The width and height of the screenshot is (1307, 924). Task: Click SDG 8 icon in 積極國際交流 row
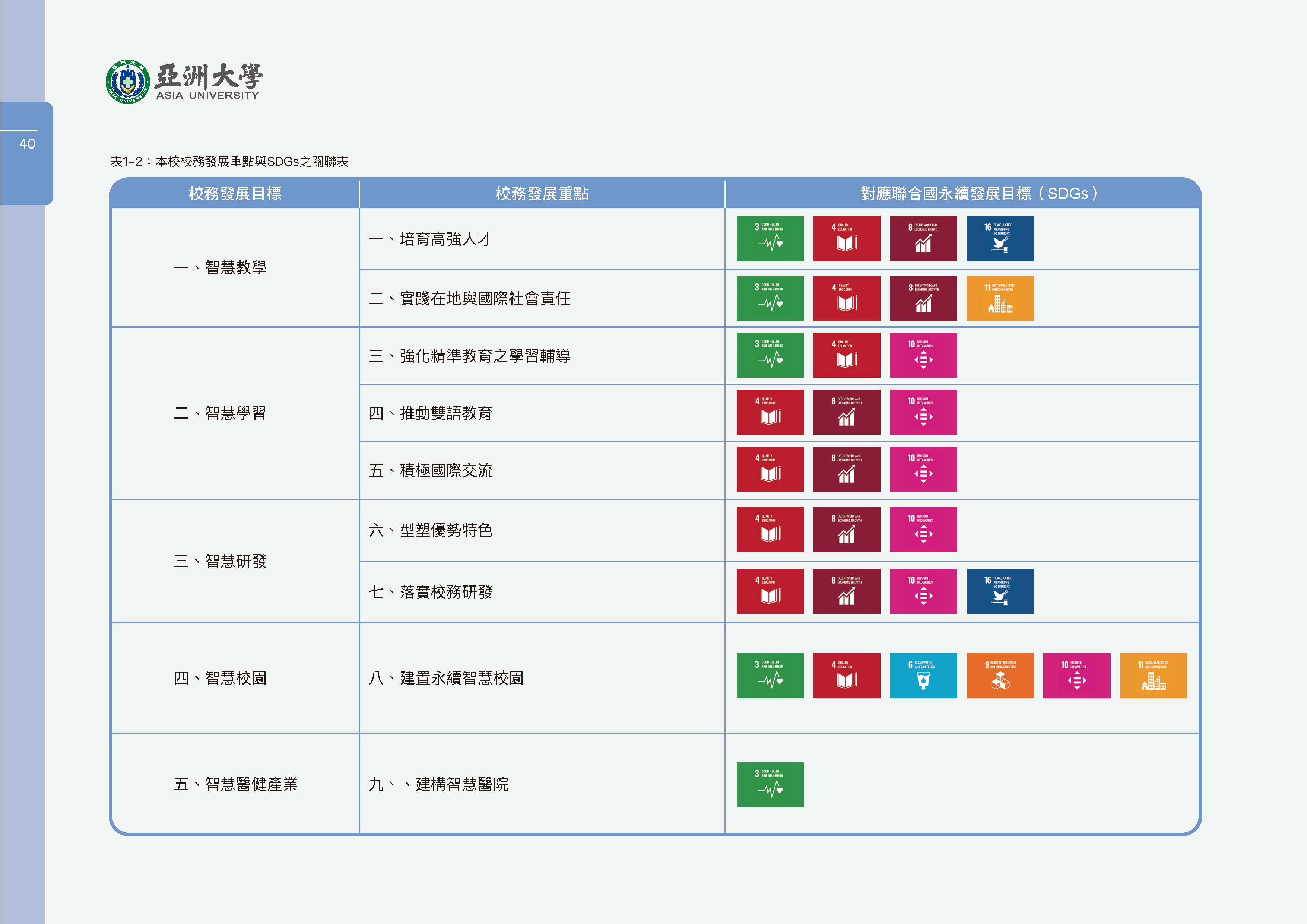click(x=847, y=469)
